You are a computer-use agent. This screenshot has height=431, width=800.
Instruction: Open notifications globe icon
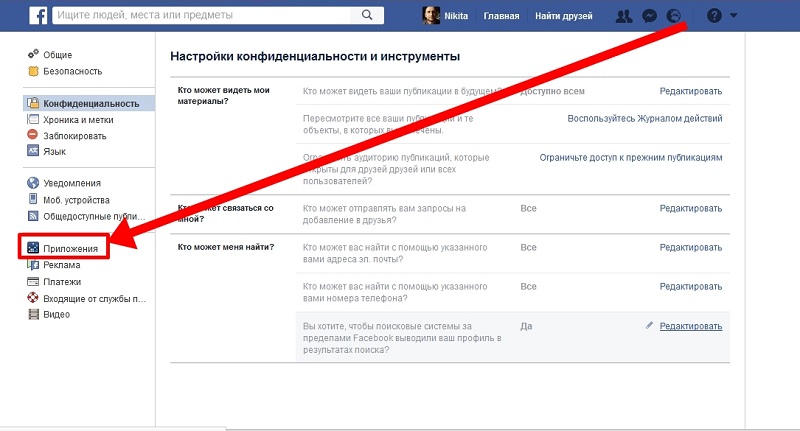pos(674,16)
